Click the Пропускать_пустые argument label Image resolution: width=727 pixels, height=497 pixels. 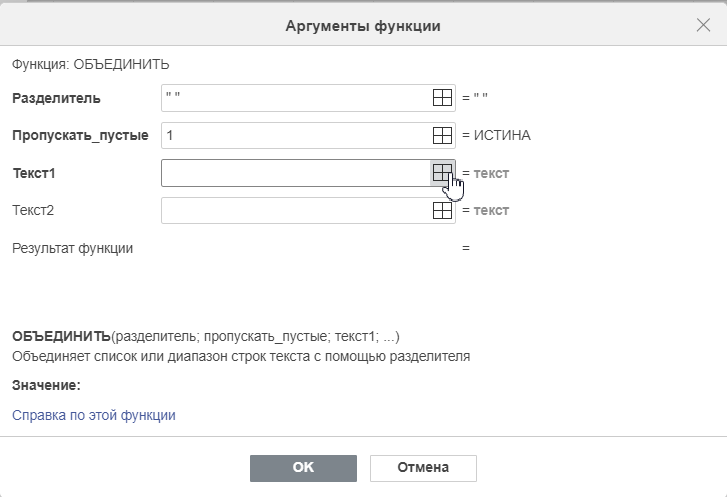click(x=80, y=135)
